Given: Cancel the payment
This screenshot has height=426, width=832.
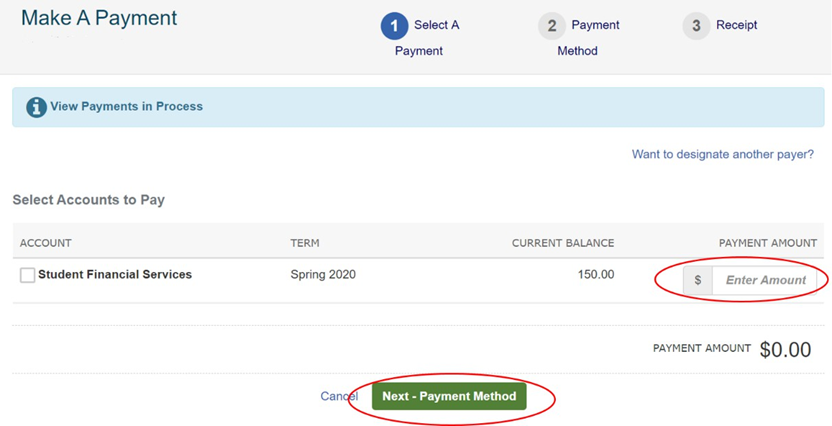Looking at the screenshot, I should pyautogui.click(x=339, y=396).
